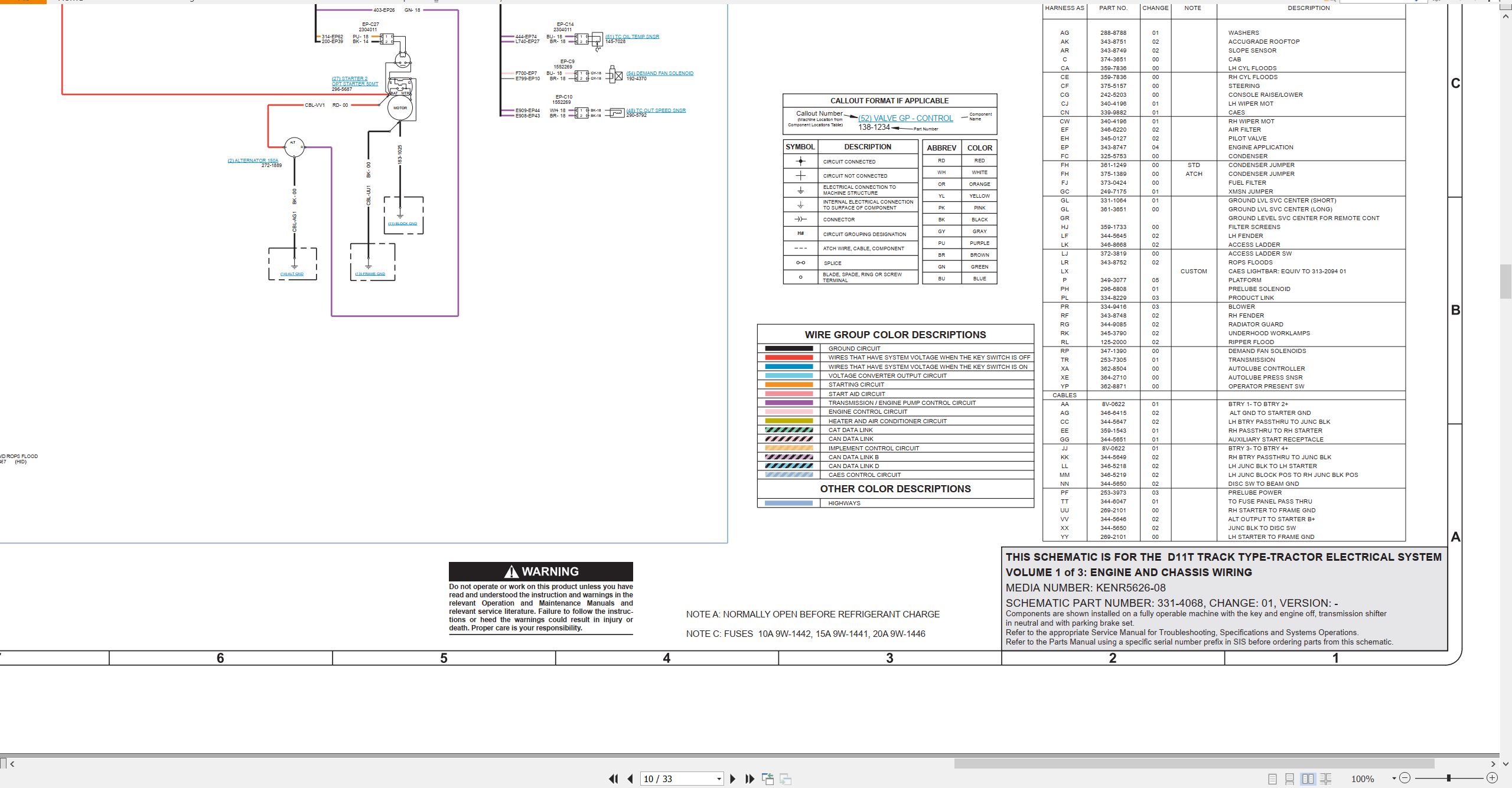Open the page number dropdown showing 10 / 33
This screenshot has height=788, width=1512.
(719, 779)
